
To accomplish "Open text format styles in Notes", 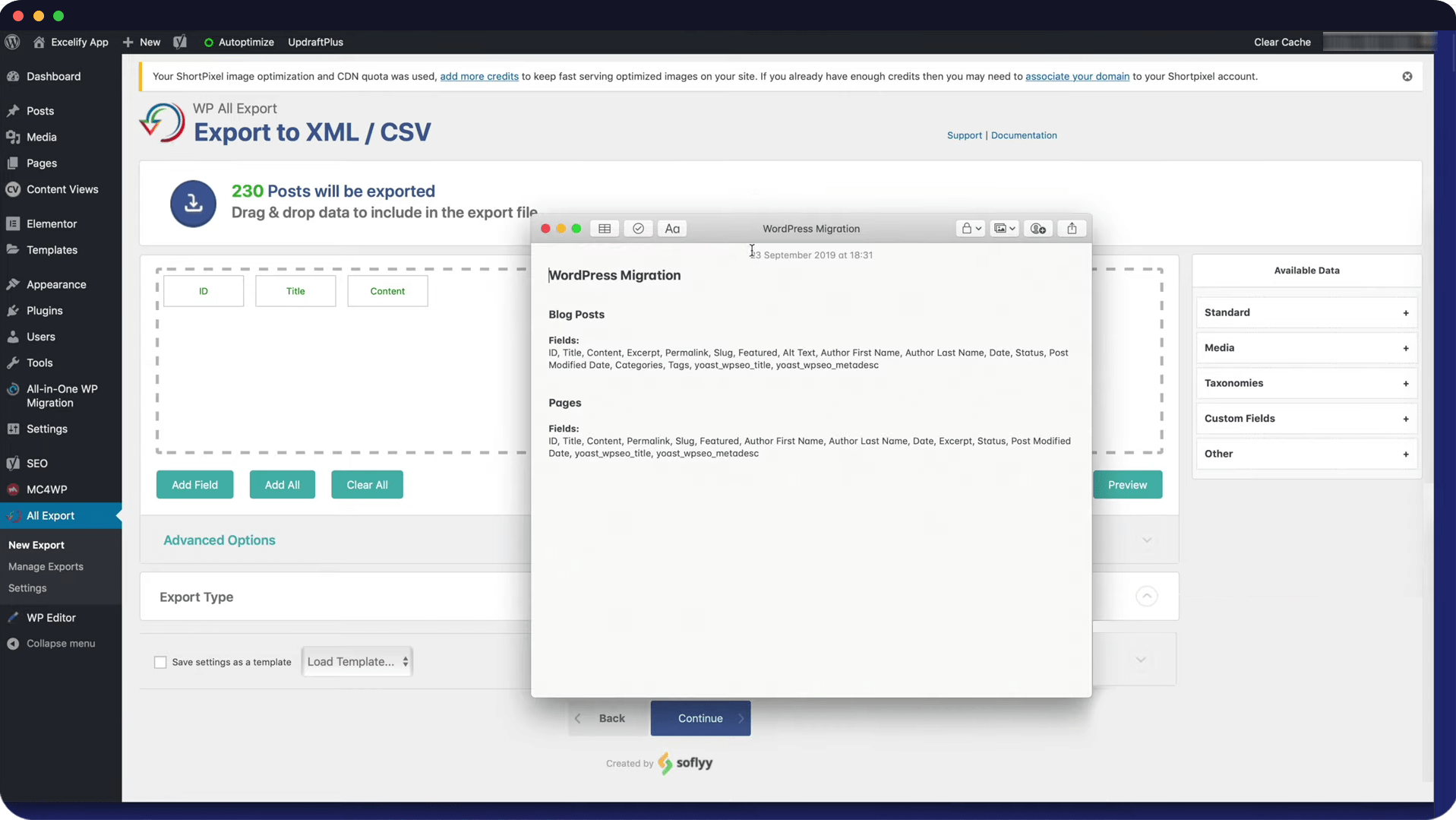I will (672, 229).
